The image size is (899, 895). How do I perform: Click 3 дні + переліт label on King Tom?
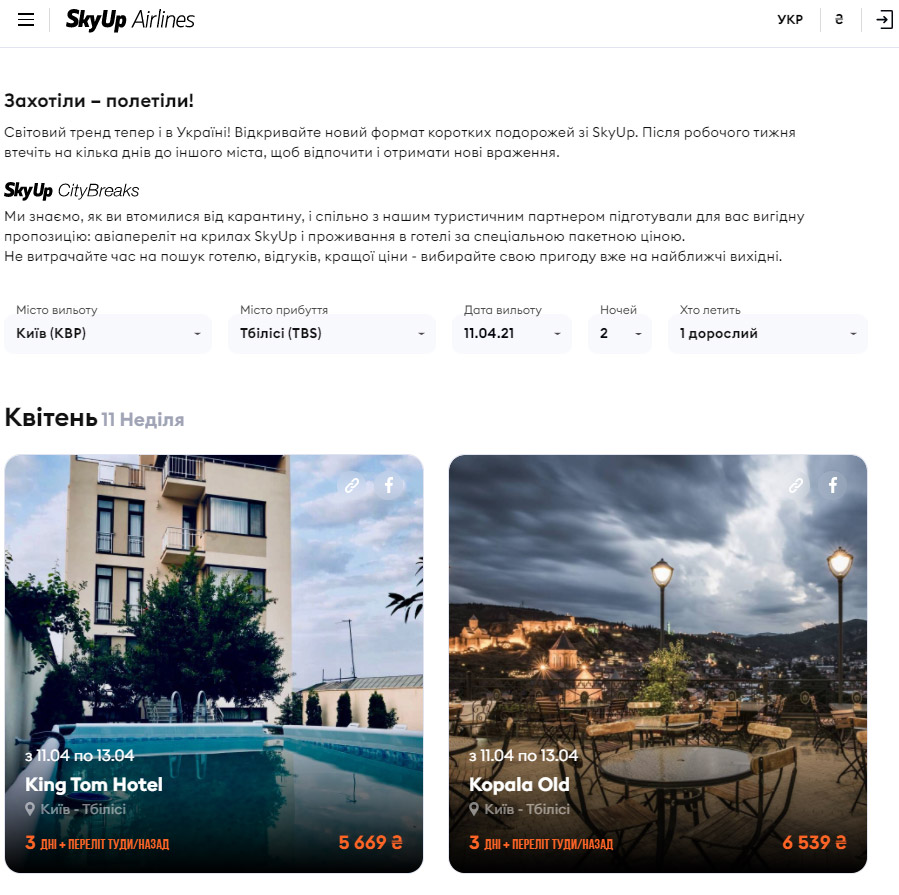[97, 843]
